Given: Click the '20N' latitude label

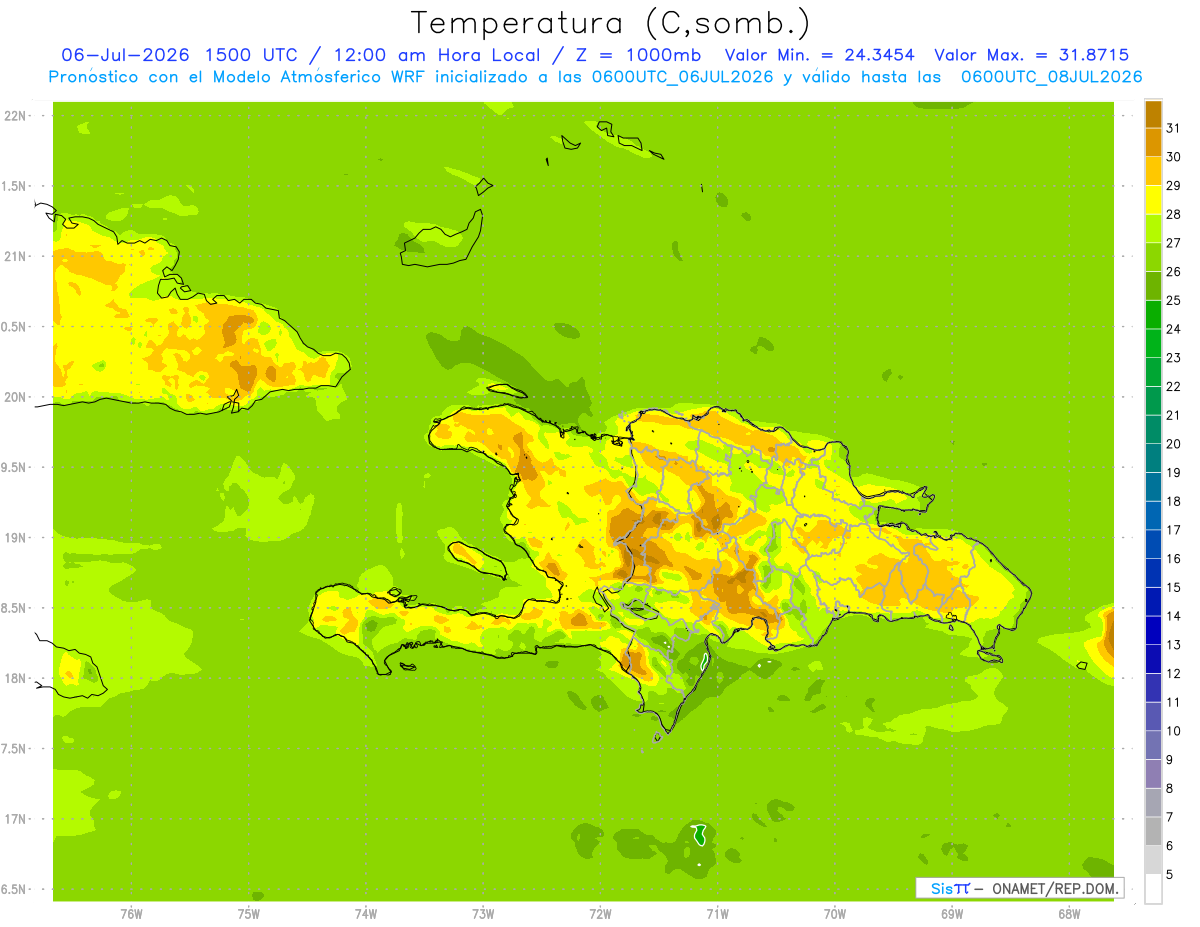Looking at the screenshot, I should coord(14,397).
